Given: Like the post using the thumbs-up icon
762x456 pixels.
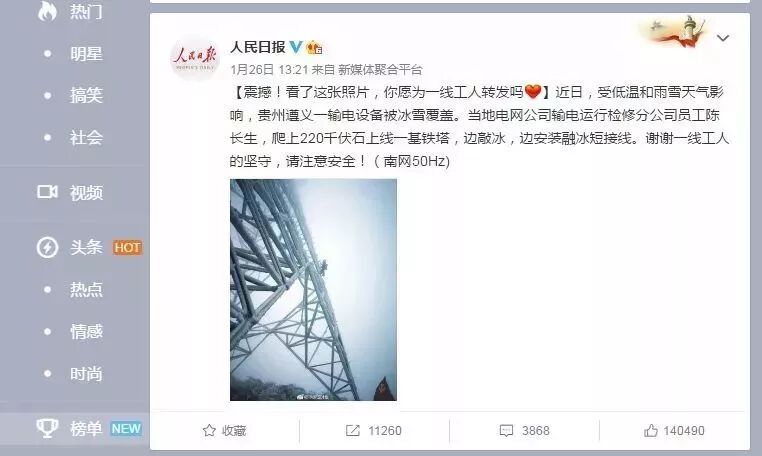Looking at the screenshot, I should point(651,430).
